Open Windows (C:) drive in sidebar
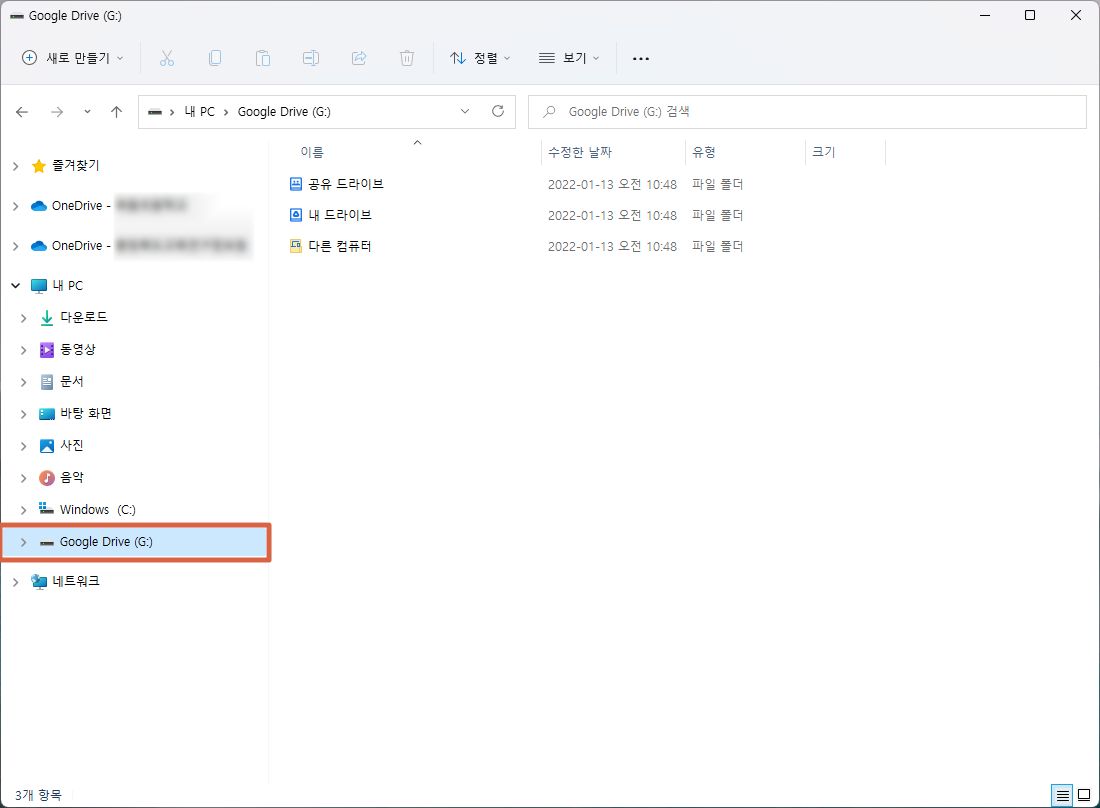The height and width of the screenshot is (808, 1100). (x=98, y=509)
